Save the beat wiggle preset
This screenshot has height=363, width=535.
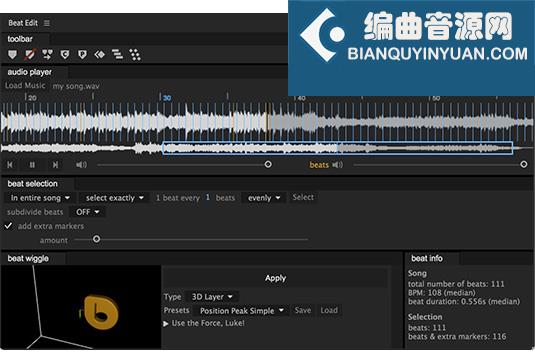tap(303, 310)
